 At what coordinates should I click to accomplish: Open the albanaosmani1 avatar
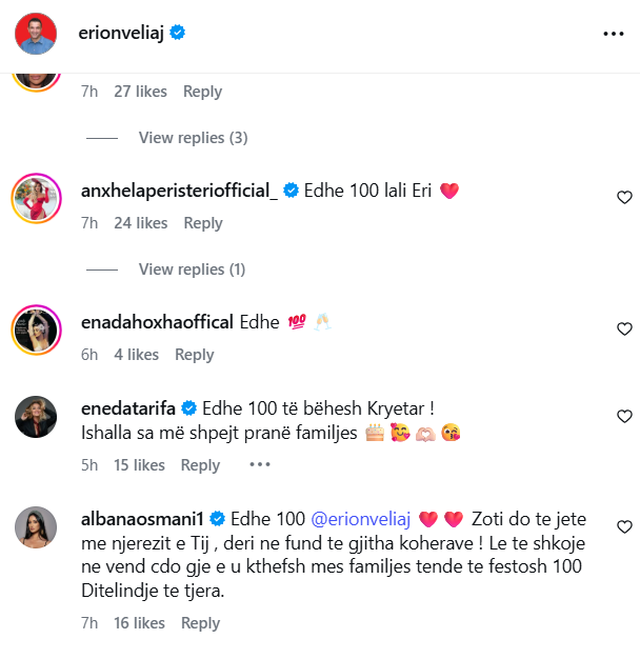[35, 527]
